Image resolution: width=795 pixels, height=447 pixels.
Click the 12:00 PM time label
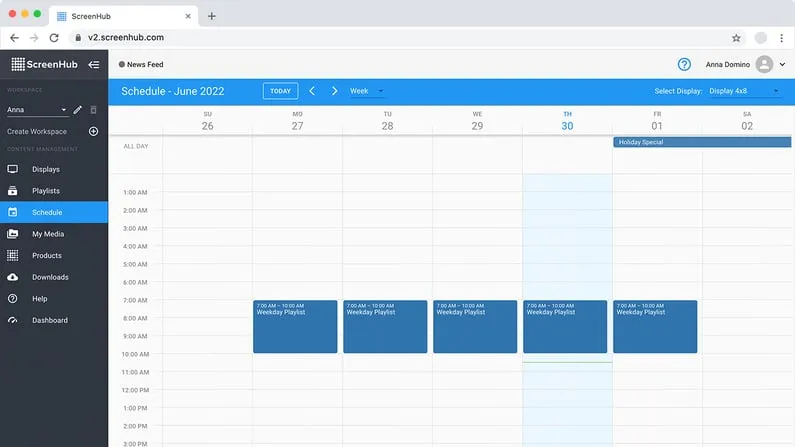[x=135, y=390]
